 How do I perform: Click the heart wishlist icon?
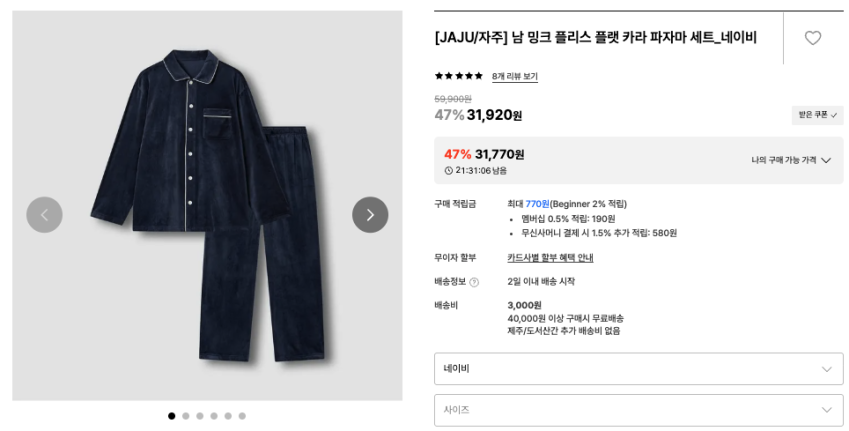point(812,38)
